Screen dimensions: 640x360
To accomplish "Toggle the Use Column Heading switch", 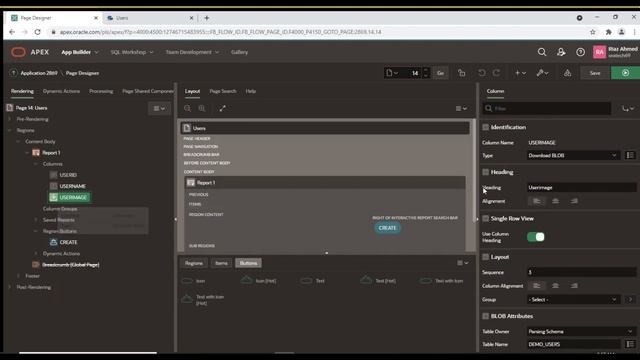I will [536, 237].
